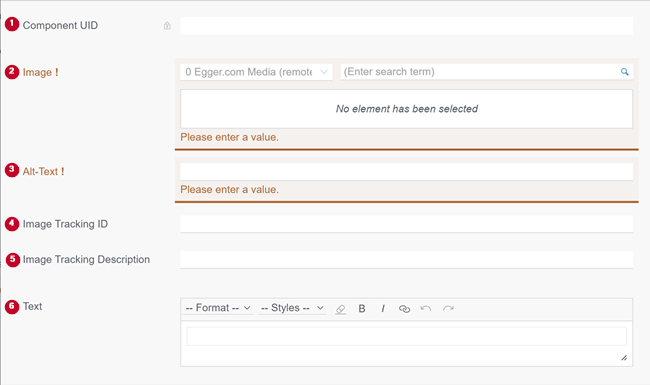Click the 'Alt-Text !' field label

[44, 172]
